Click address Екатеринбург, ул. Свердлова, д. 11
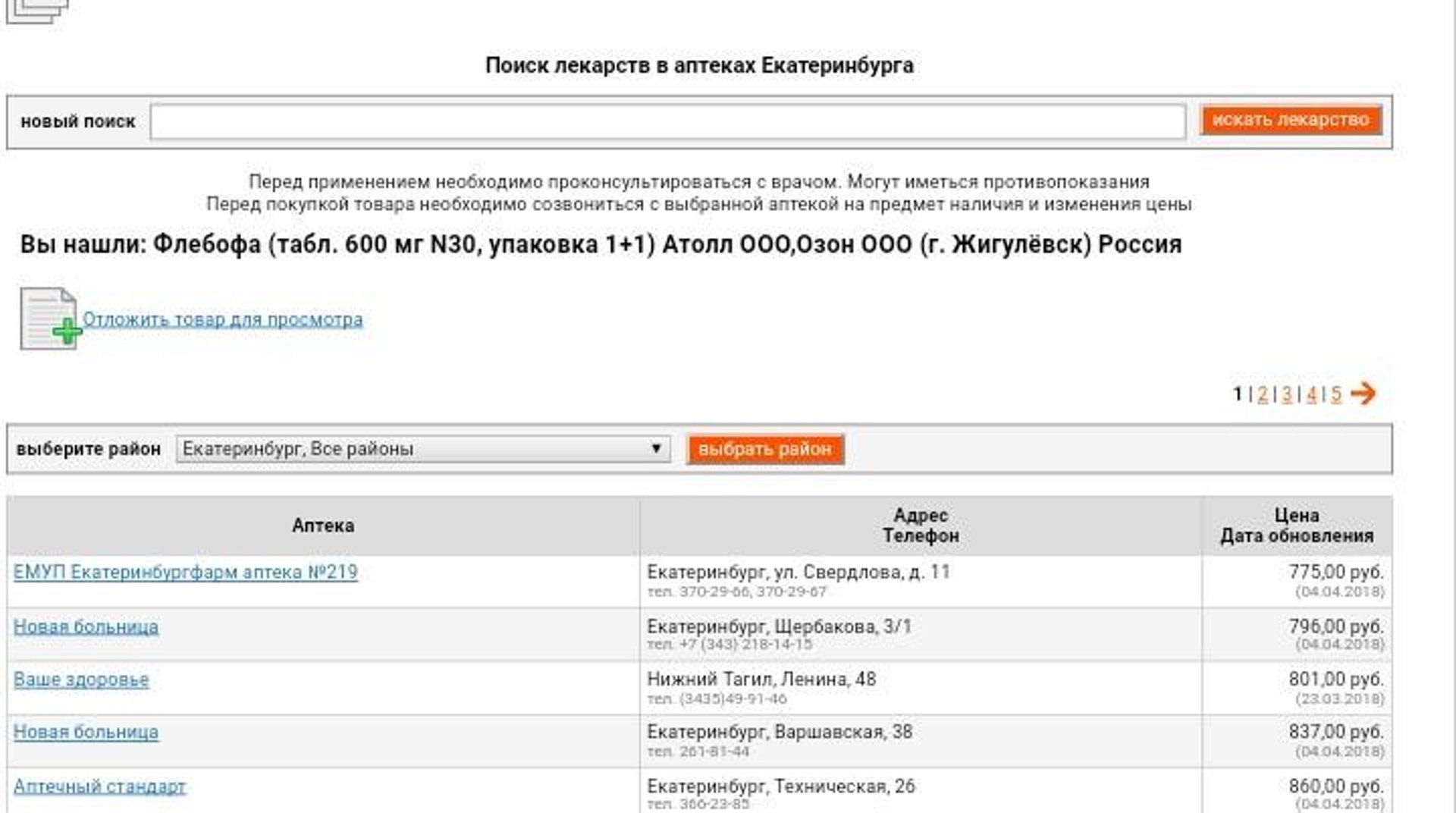The image size is (1456, 813). (799, 572)
